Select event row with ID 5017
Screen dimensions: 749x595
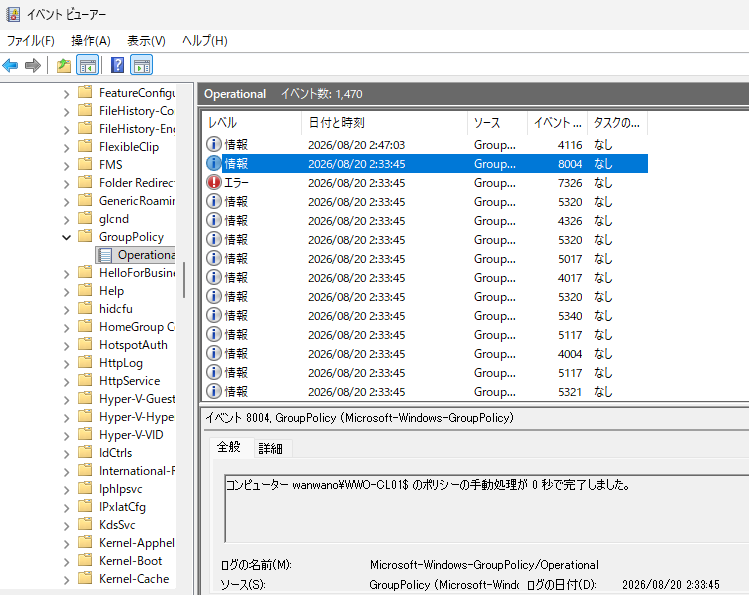pyautogui.click(x=425, y=259)
